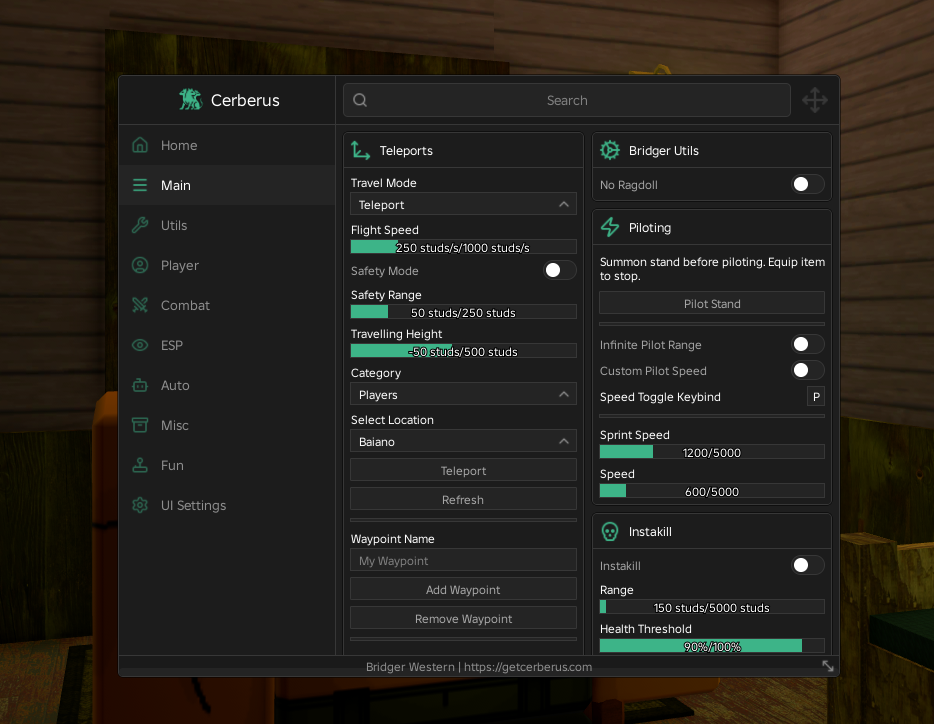934x724 pixels.
Task: Click the Utils wrench icon
Action: click(140, 225)
